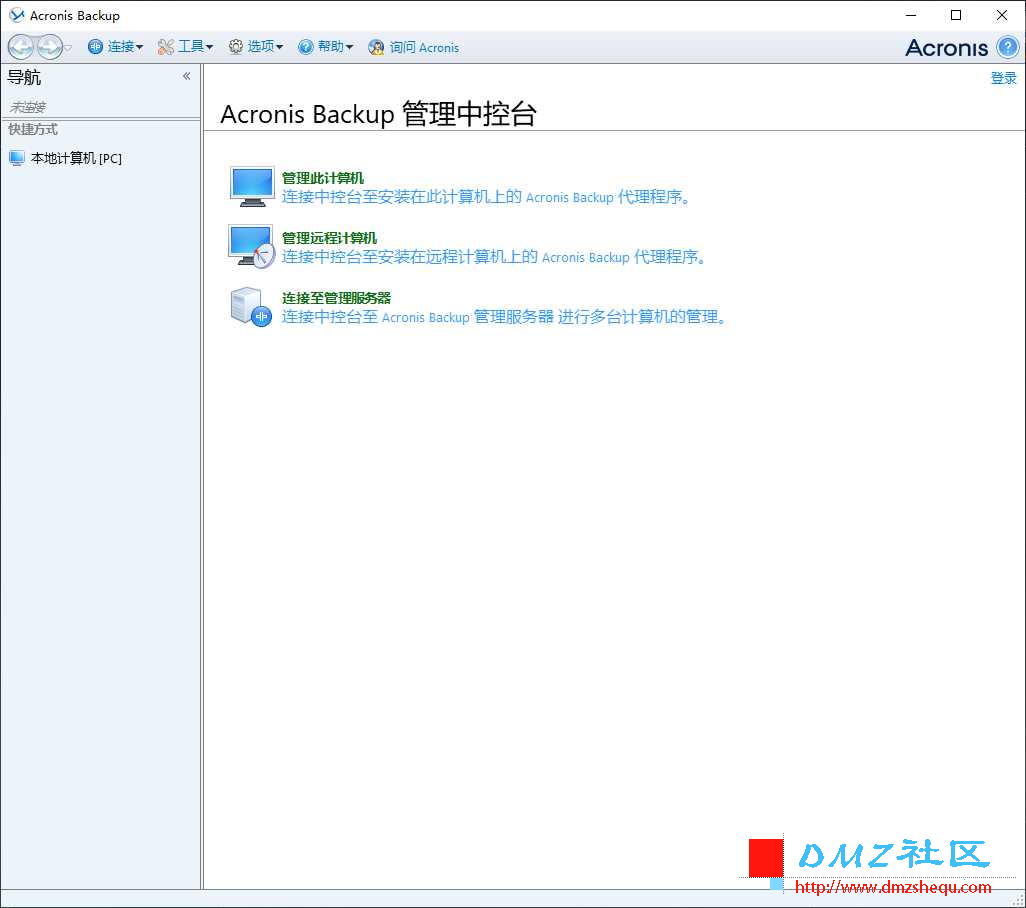
Task: Click 询问 Acronis toolbar item
Action: 413,47
